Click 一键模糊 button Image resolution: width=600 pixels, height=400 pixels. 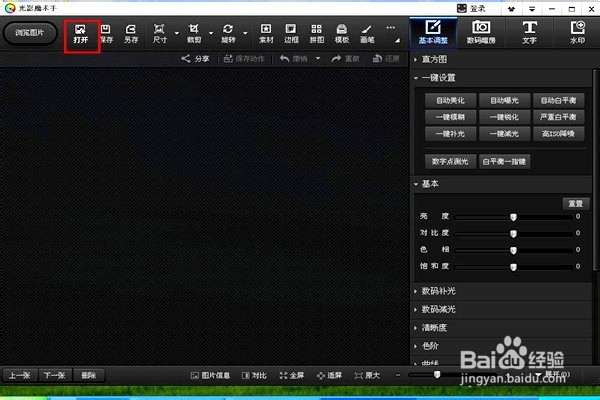pos(450,117)
